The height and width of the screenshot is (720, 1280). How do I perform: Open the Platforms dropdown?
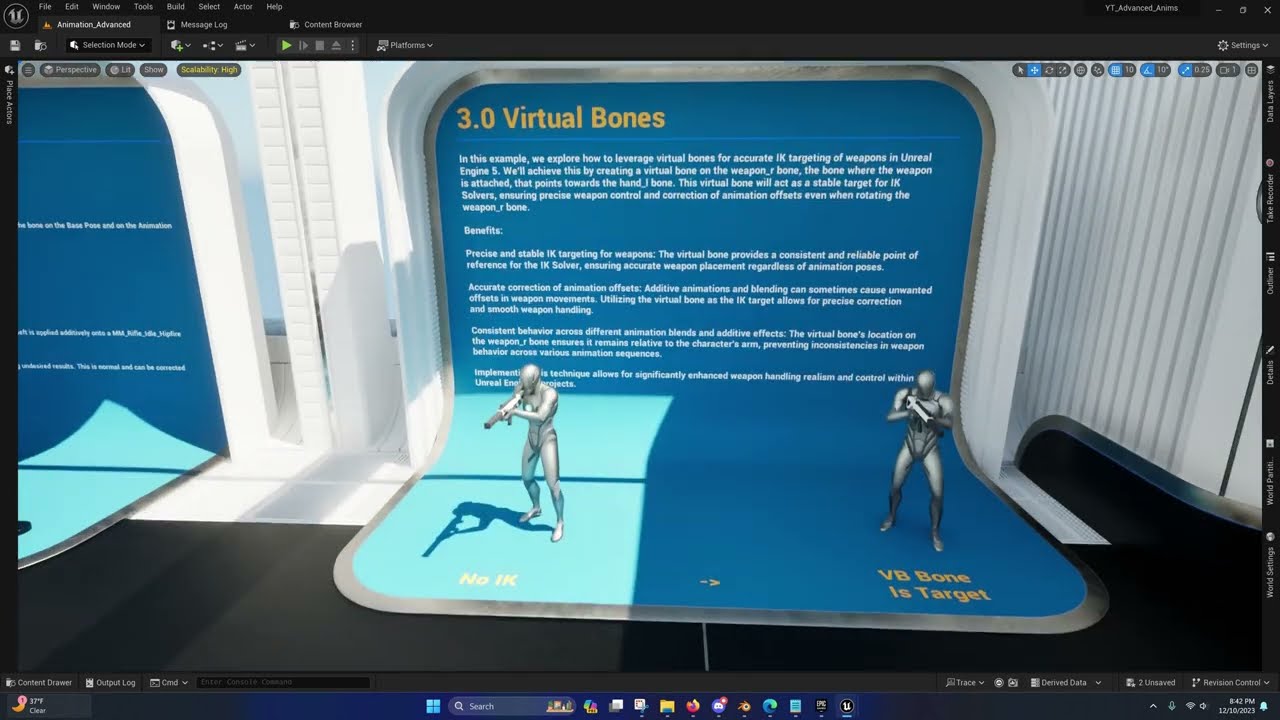(x=405, y=45)
